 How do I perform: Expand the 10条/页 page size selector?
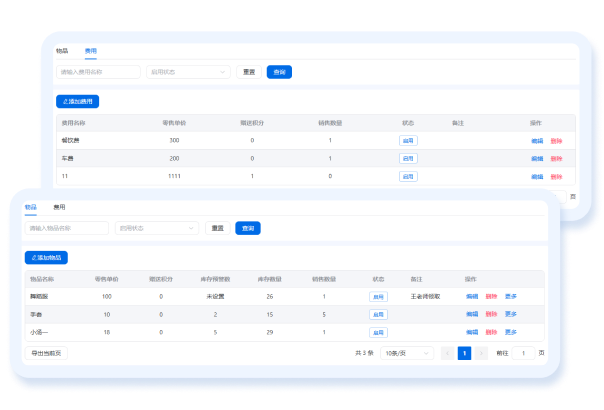(x=406, y=353)
